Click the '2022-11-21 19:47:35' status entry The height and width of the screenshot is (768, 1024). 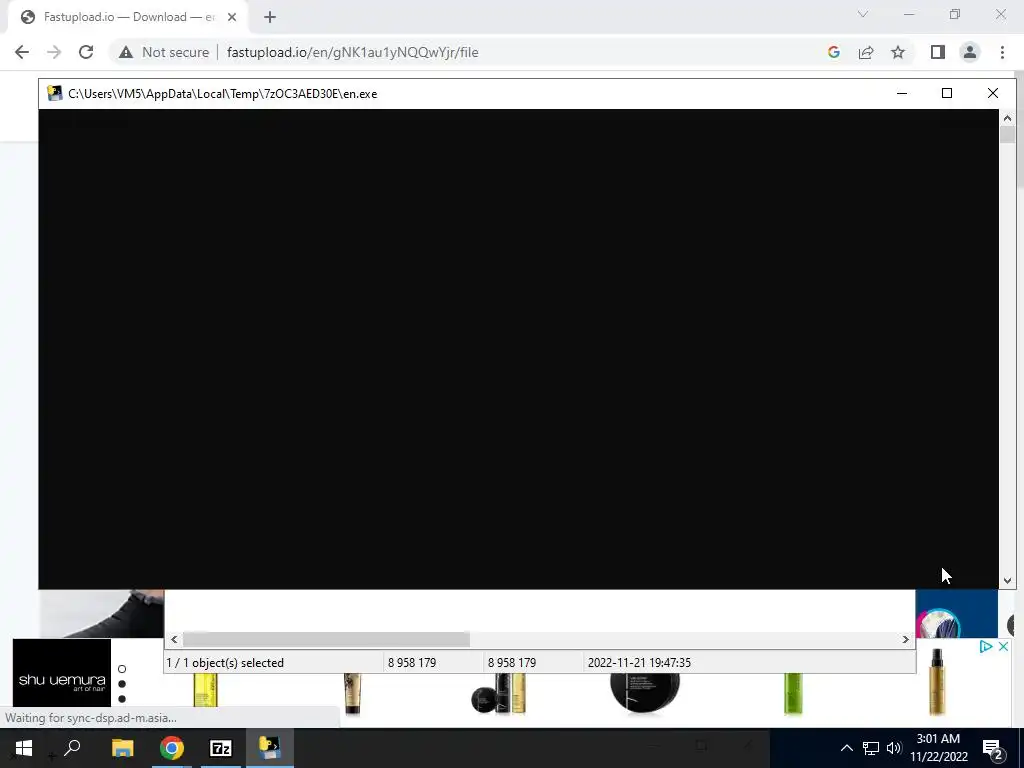pos(639,663)
